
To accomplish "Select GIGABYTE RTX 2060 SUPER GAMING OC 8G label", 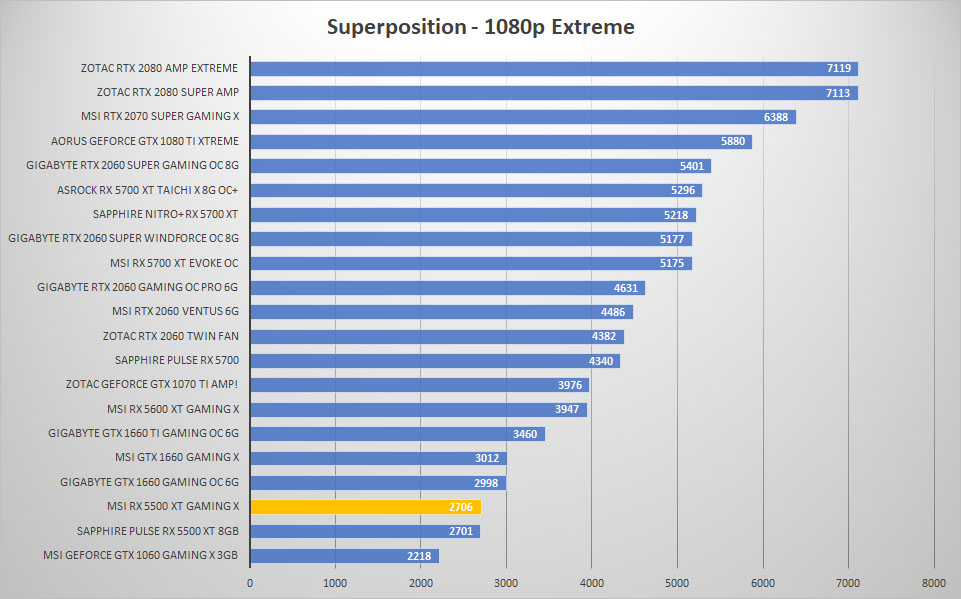I will (132, 165).
